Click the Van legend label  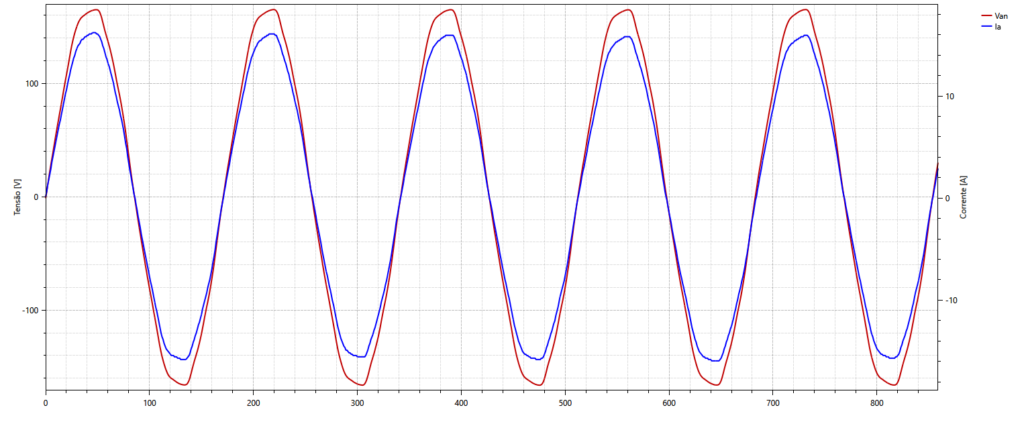coord(1001,16)
